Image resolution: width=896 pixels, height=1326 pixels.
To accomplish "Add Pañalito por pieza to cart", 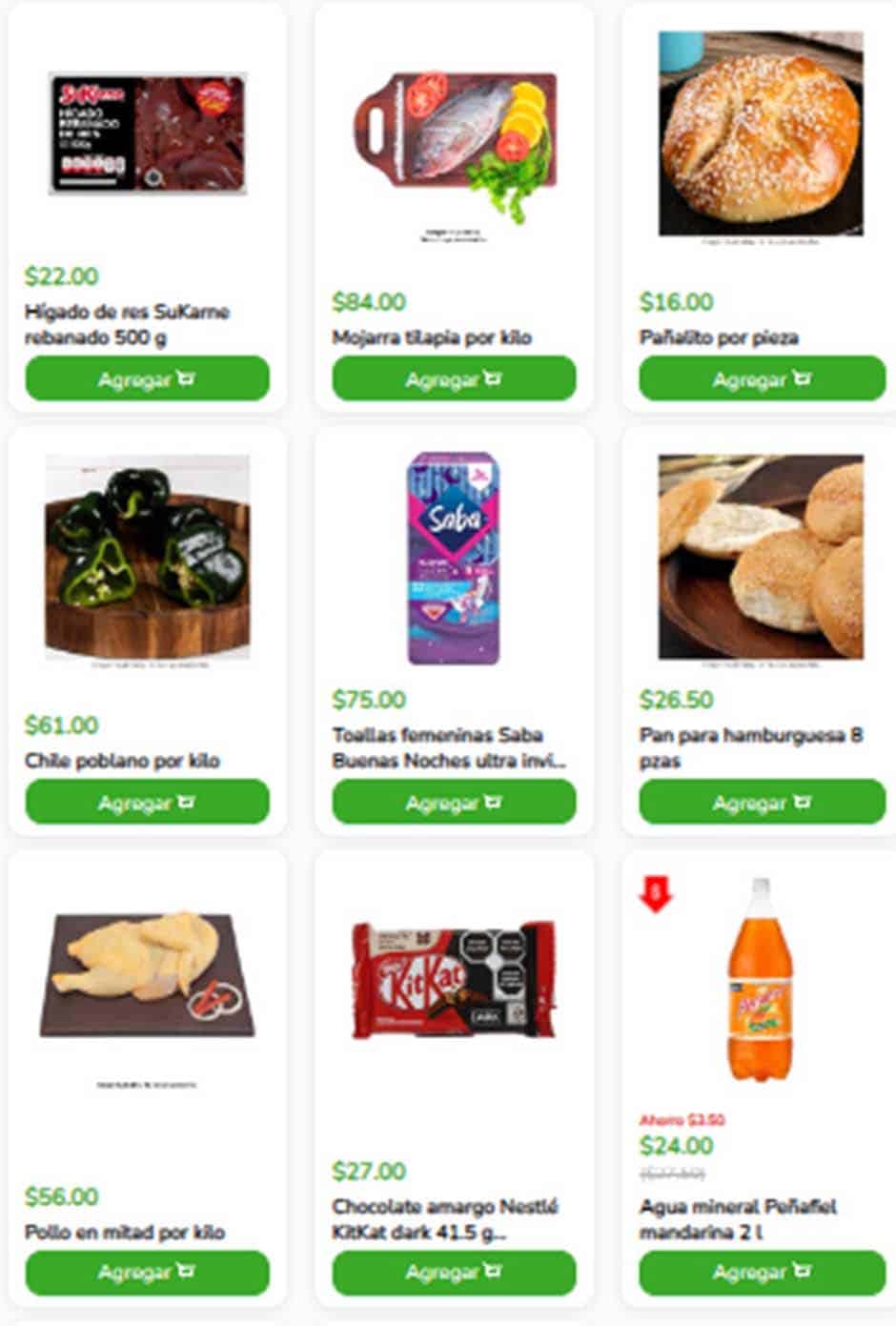I will pos(762,378).
